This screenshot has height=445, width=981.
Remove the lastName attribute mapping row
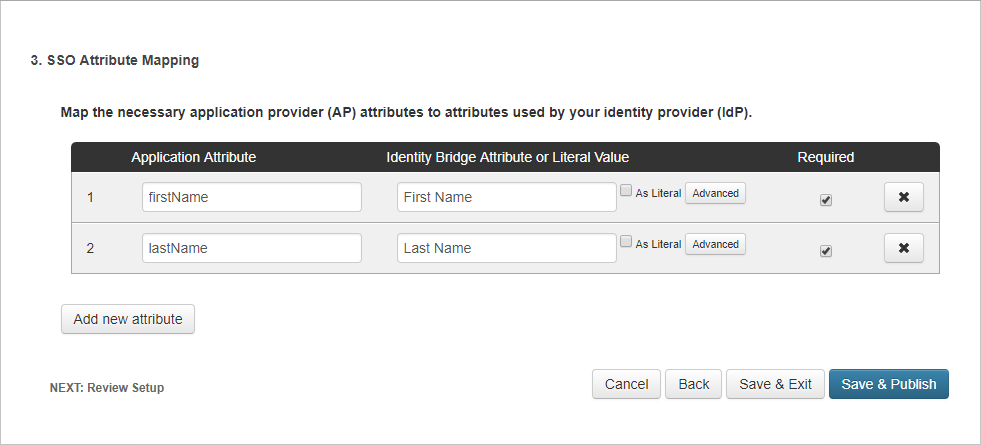pos(903,248)
